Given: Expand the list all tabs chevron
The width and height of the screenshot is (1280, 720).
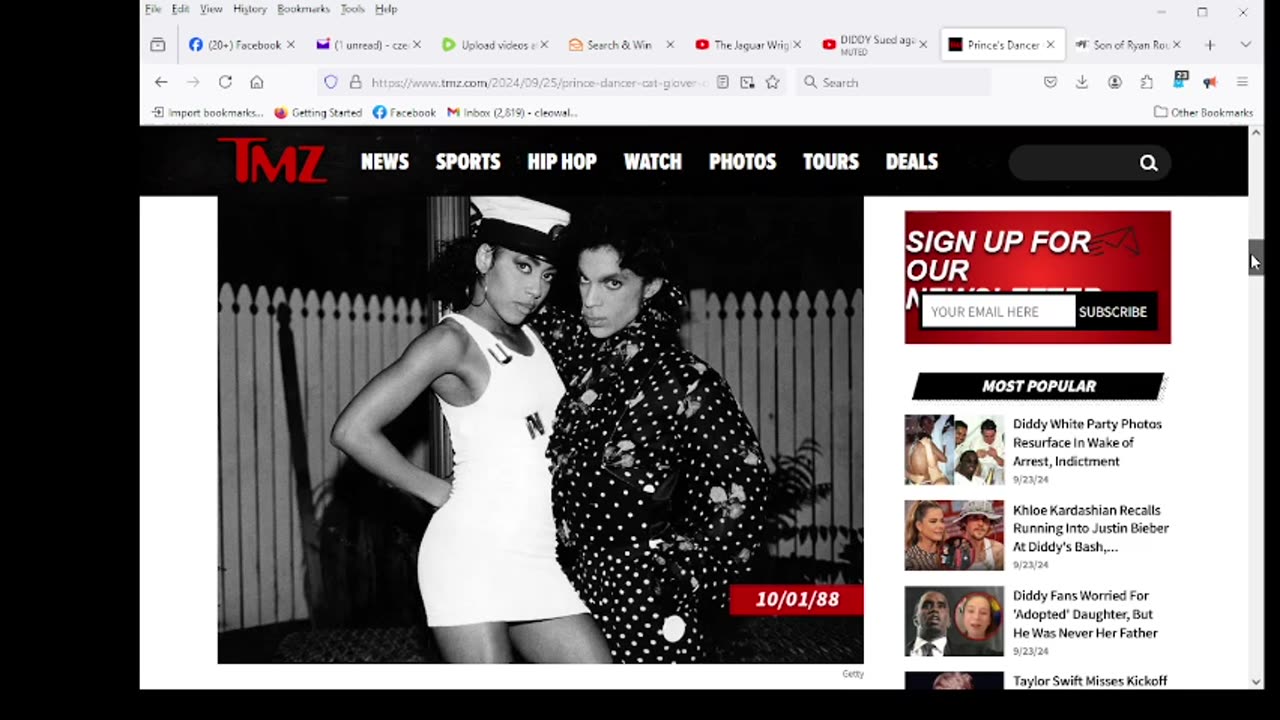Looking at the screenshot, I should point(1245,45).
